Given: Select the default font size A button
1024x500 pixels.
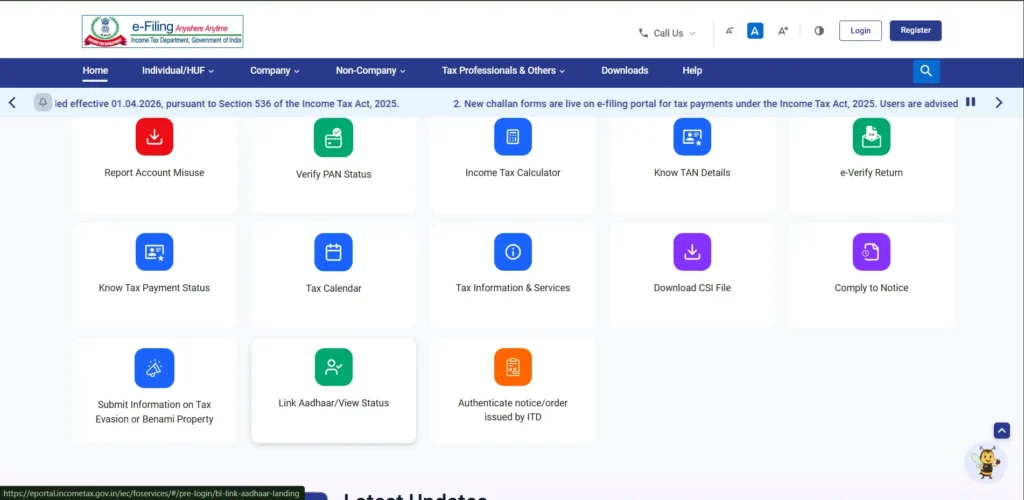Looking at the screenshot, I should [756, 31].
